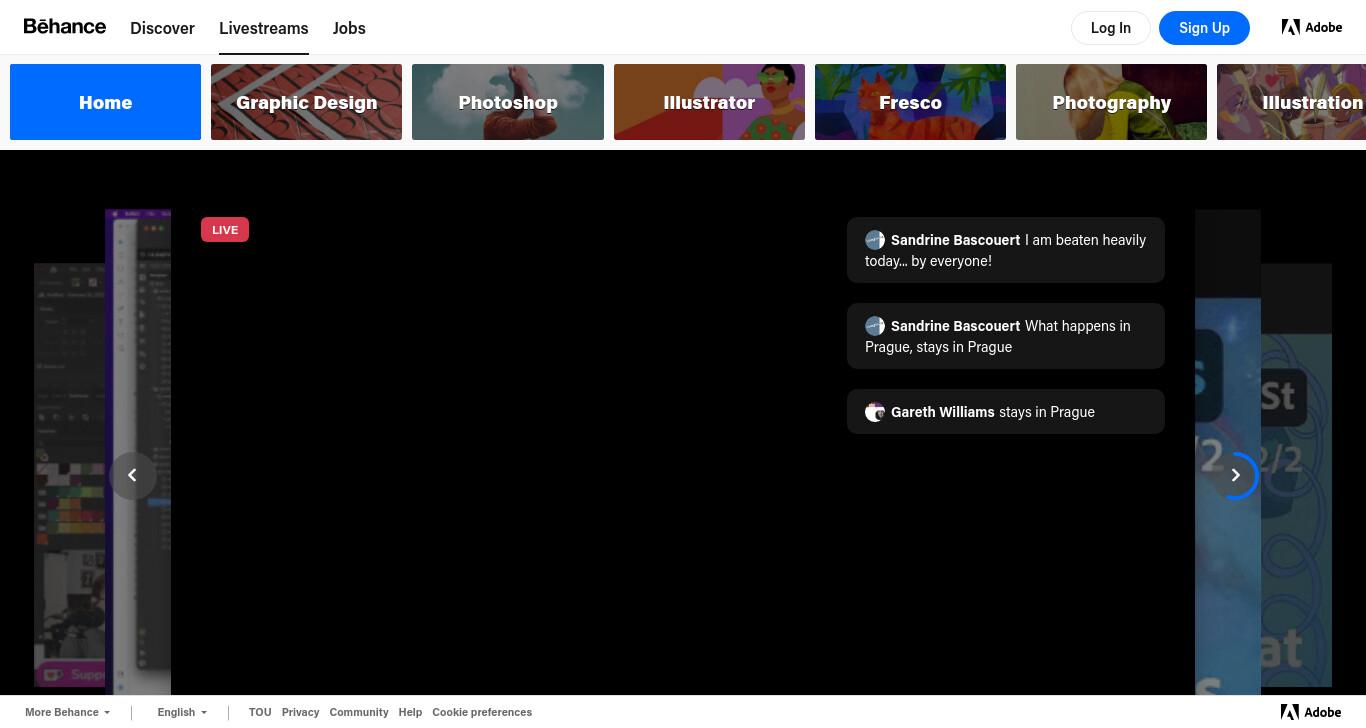Select the Illustration category tile
Image resolution: width=1366 pixels, height=728 pixels.
pos(1291,102)
